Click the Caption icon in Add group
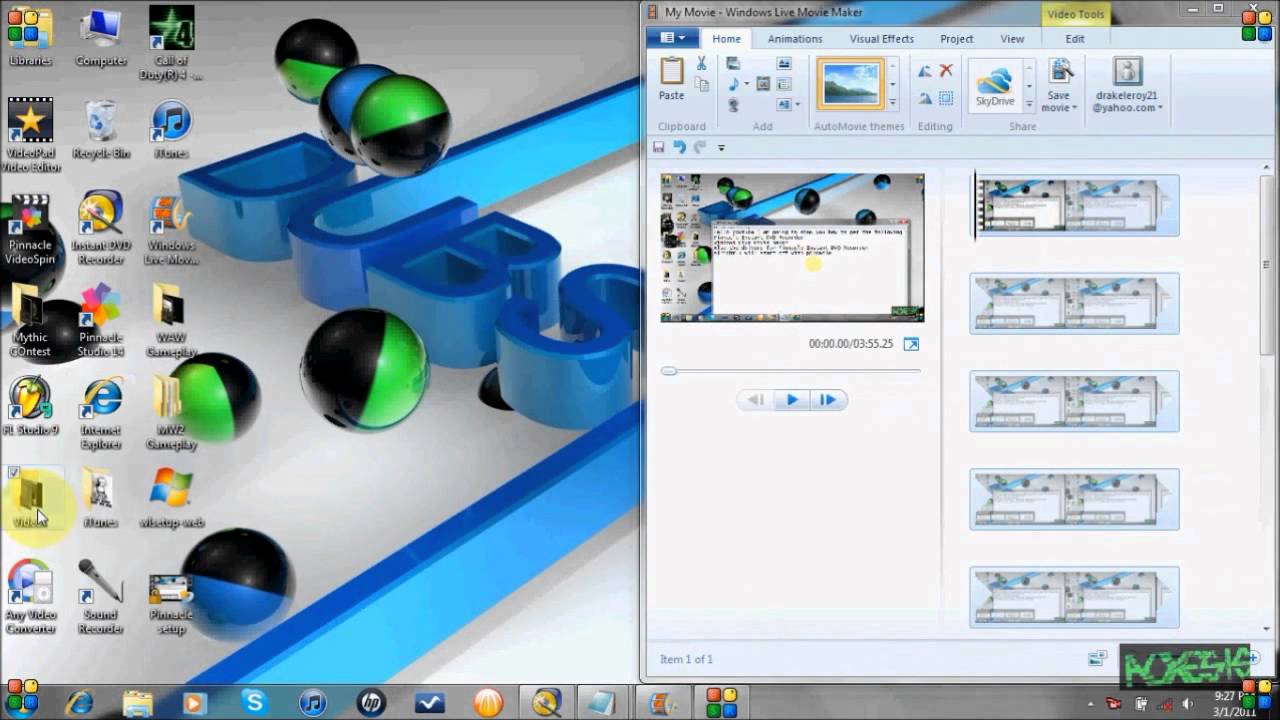Image resolution: width=1280 pixels, height=720 pixels. tap(784, 84)
